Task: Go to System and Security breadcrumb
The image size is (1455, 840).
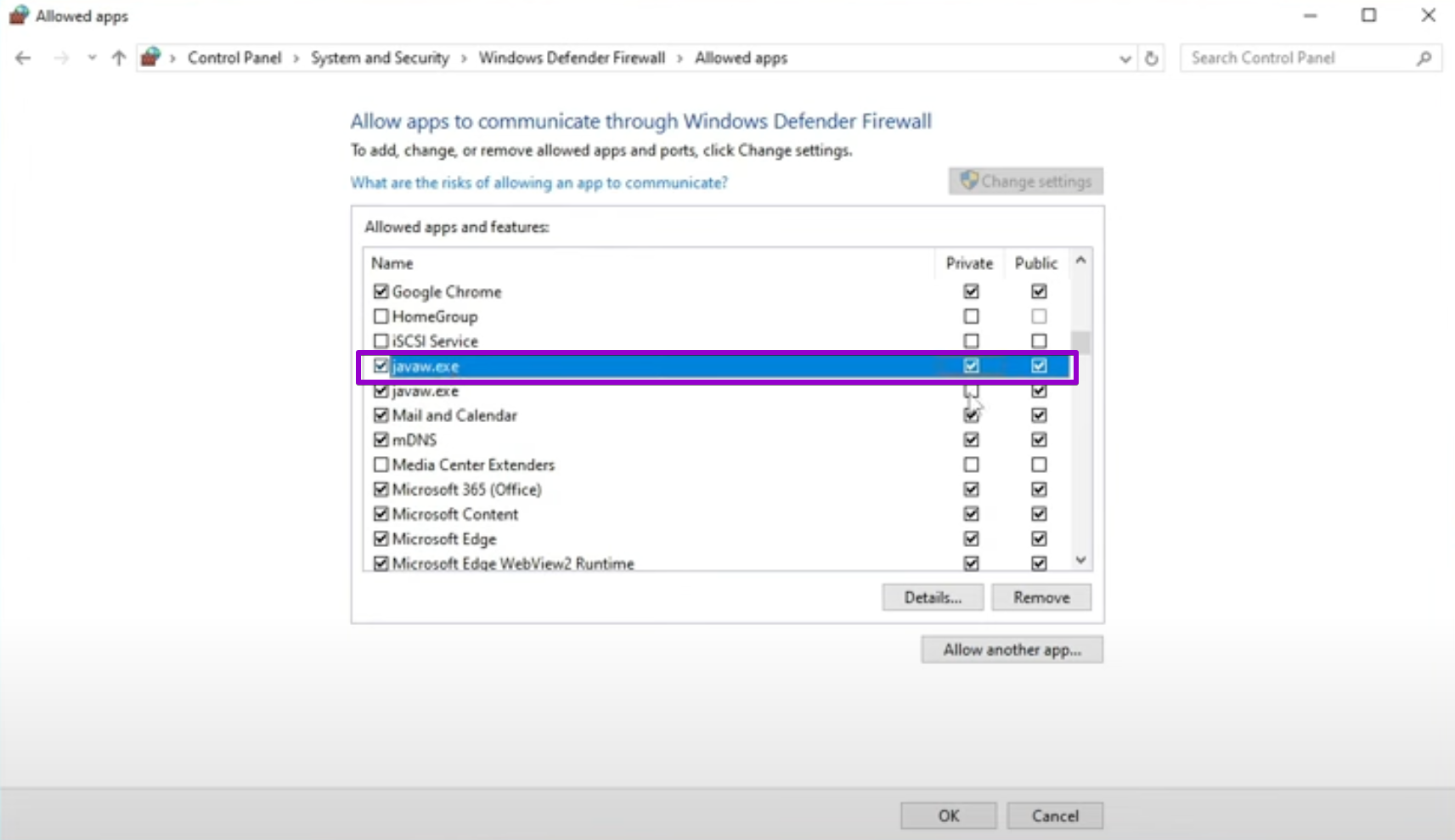Action: (x=379, y=58)
